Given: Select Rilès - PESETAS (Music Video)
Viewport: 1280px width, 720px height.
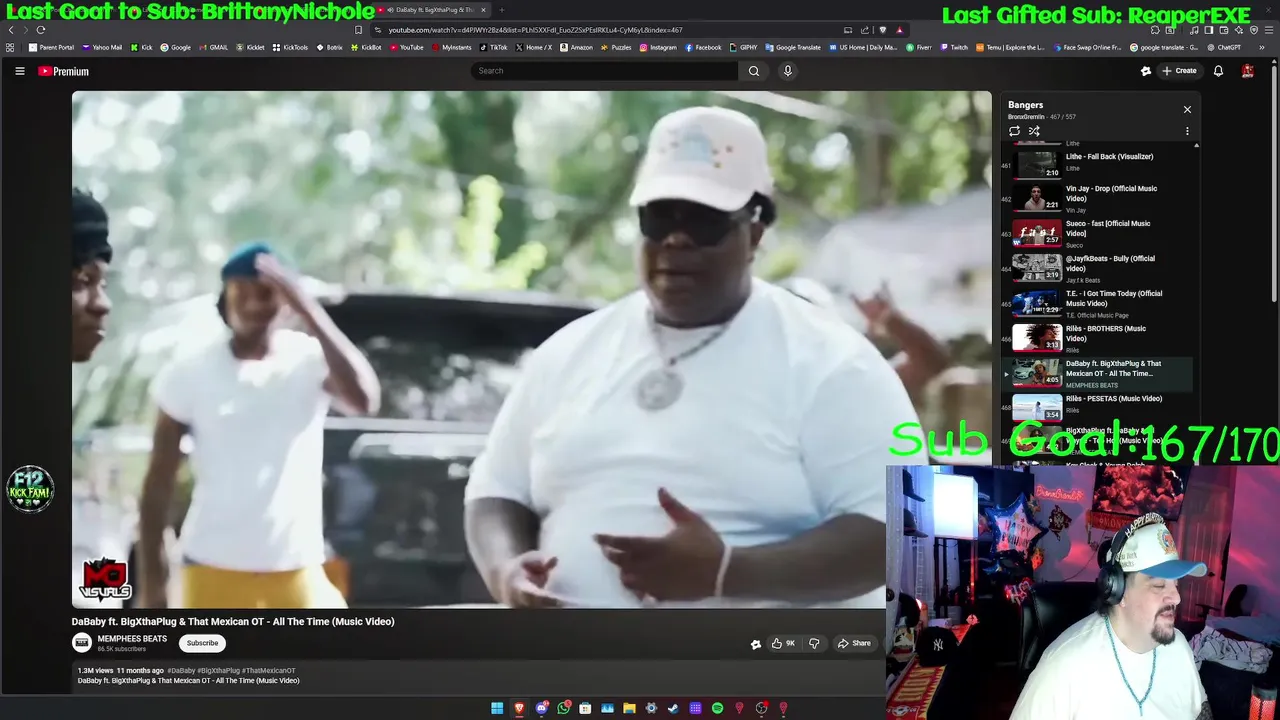Looking at the screenshot, I should coord(1098,408).
